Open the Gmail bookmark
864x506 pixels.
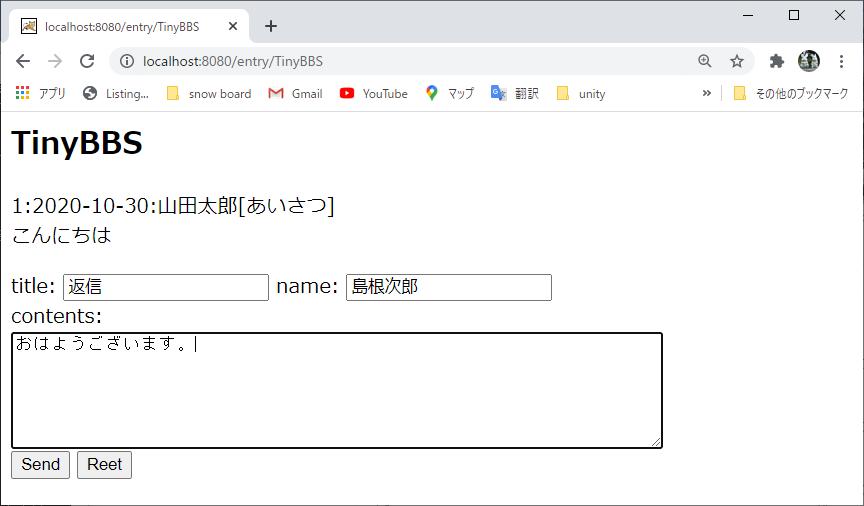coord(296,93)
